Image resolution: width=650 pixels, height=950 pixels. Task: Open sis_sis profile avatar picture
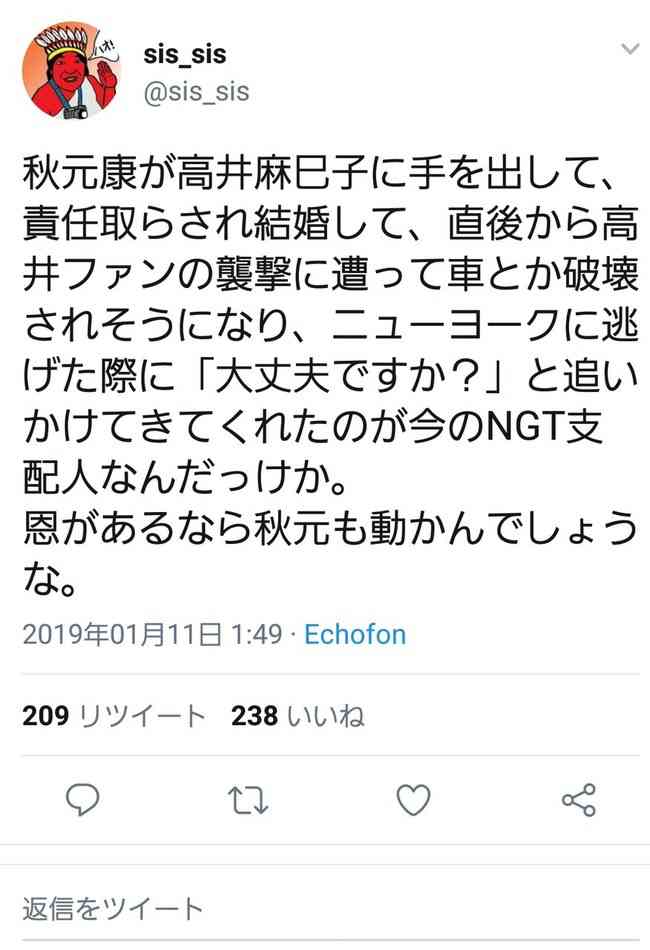click(x=71, y=70)
